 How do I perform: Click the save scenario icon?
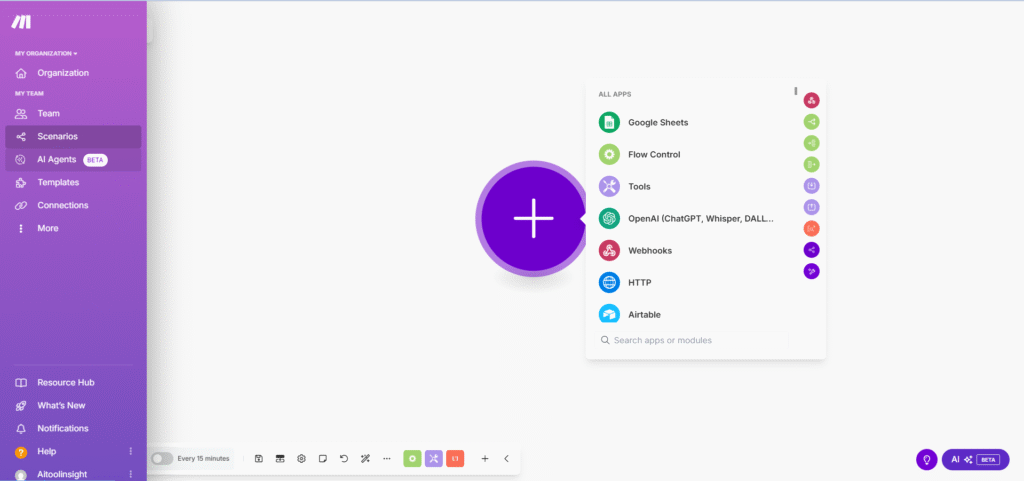point(259,459)
